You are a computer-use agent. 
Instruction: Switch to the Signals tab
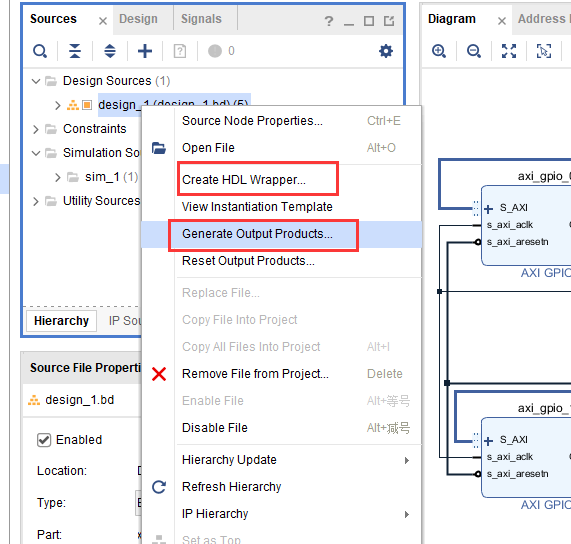tap(201, 19)
